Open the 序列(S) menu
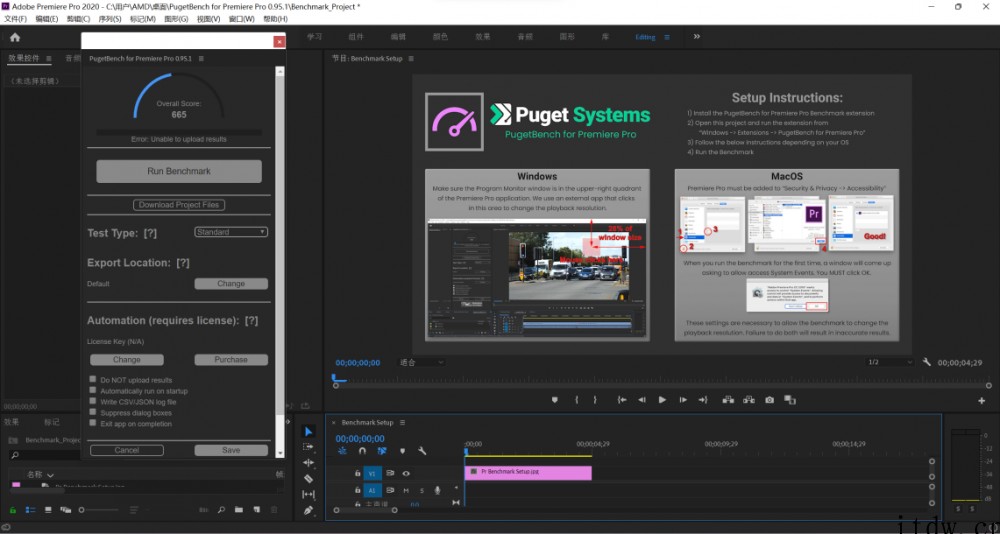Image resolution: width=1000 pixels, height=534 pixels. (x=110, y=19)
